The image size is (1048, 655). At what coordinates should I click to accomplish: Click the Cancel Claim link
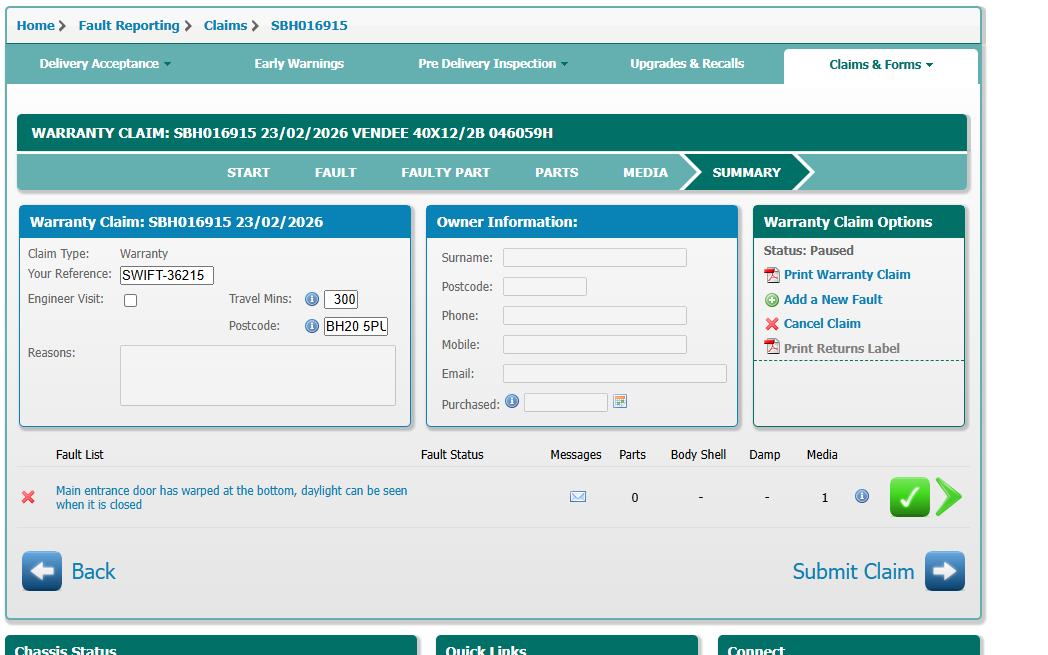coord(822,323)
